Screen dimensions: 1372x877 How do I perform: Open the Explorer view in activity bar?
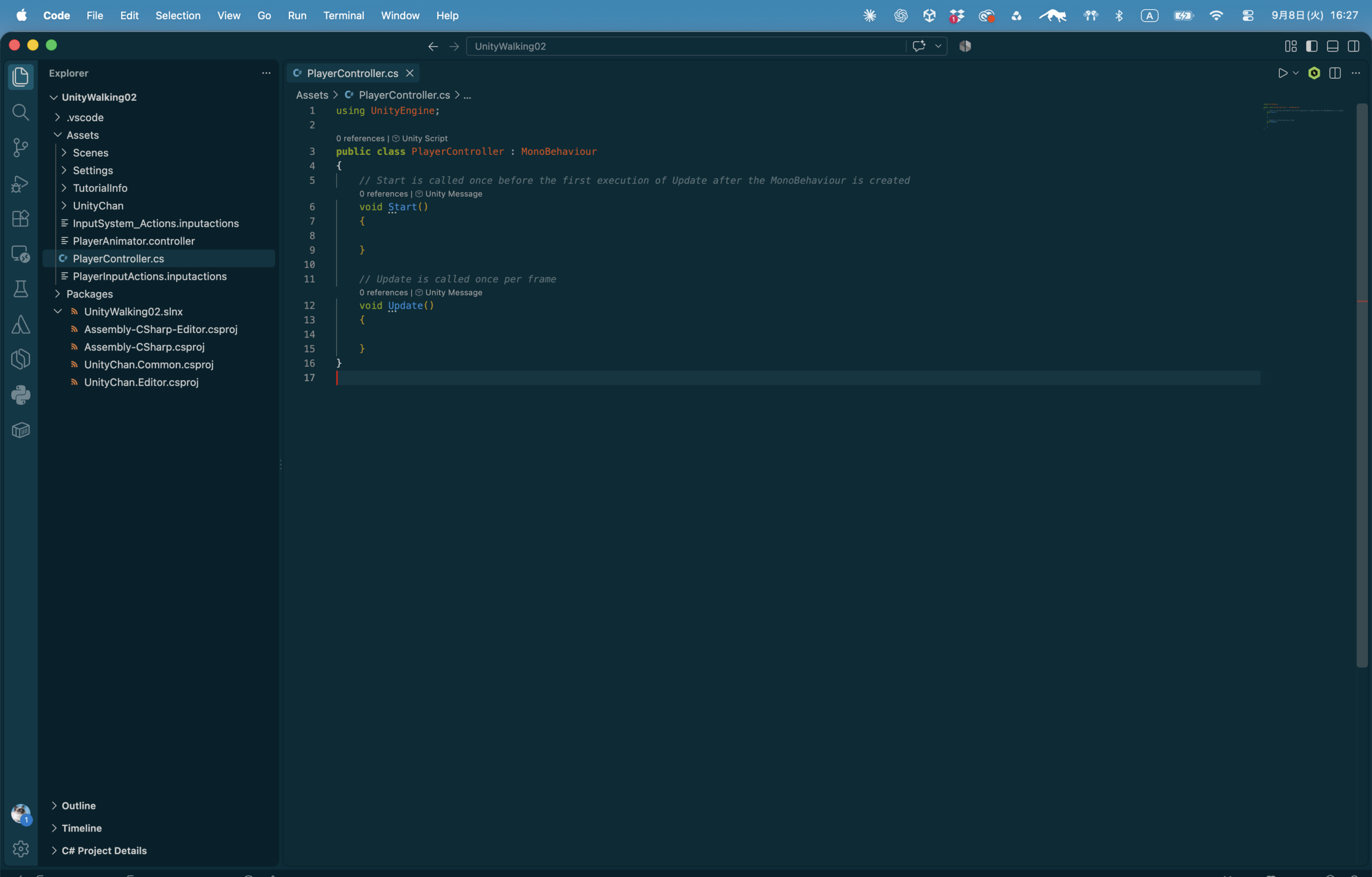pyautogui.click(x=20, y=77)
